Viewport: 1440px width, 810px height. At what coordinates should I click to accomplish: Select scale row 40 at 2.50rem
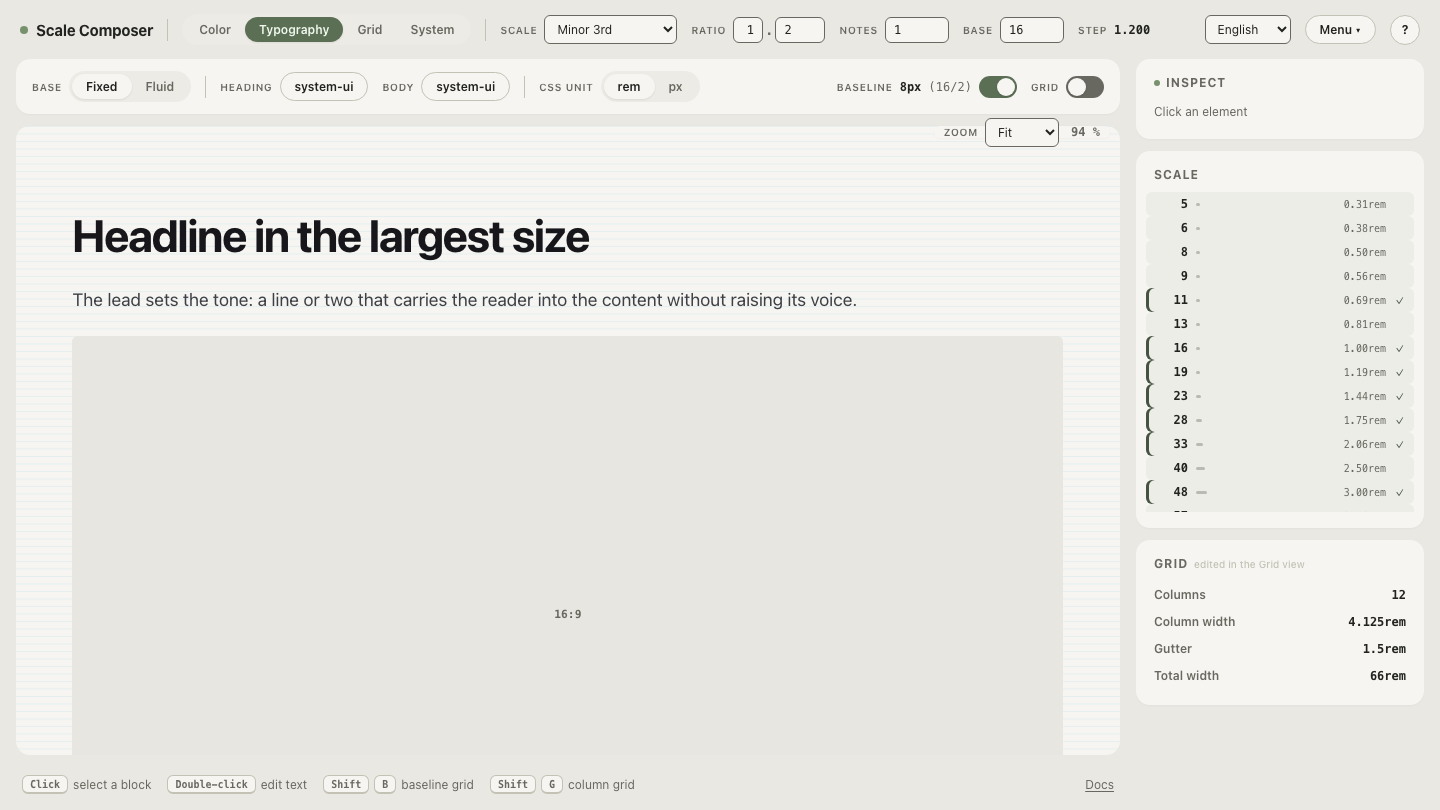pyautogui.click(x=1280, y=468)
